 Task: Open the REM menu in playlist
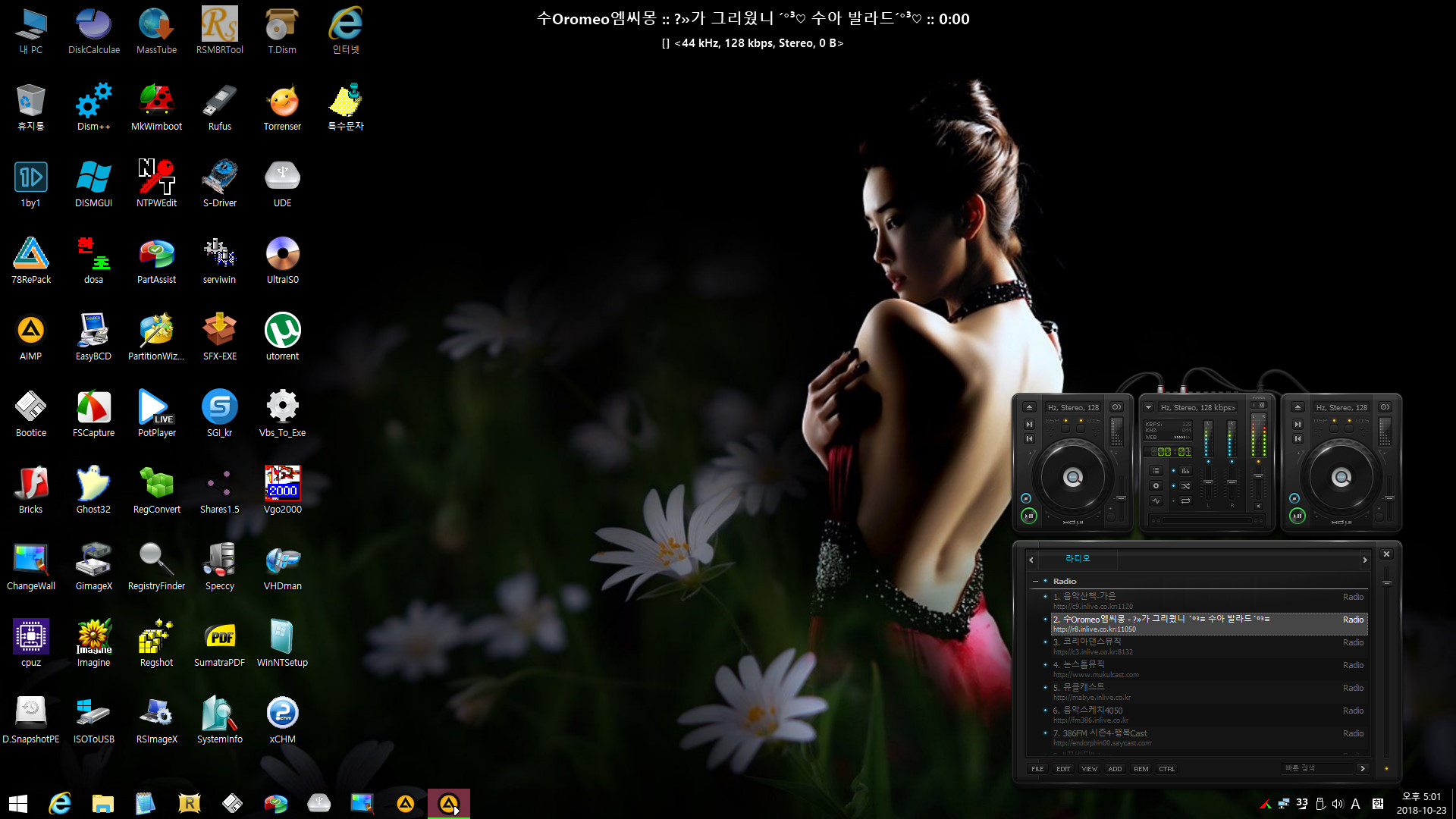1141,769
